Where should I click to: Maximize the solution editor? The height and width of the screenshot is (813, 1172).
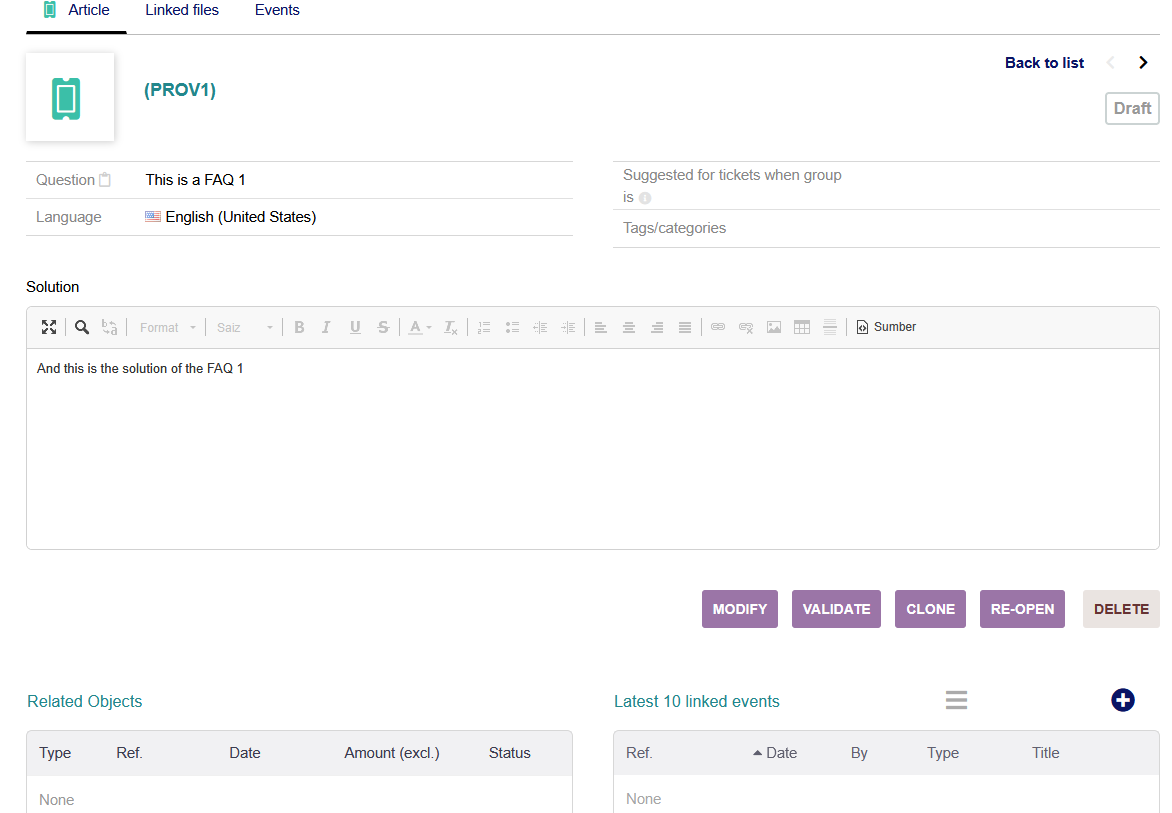(48, 327)
